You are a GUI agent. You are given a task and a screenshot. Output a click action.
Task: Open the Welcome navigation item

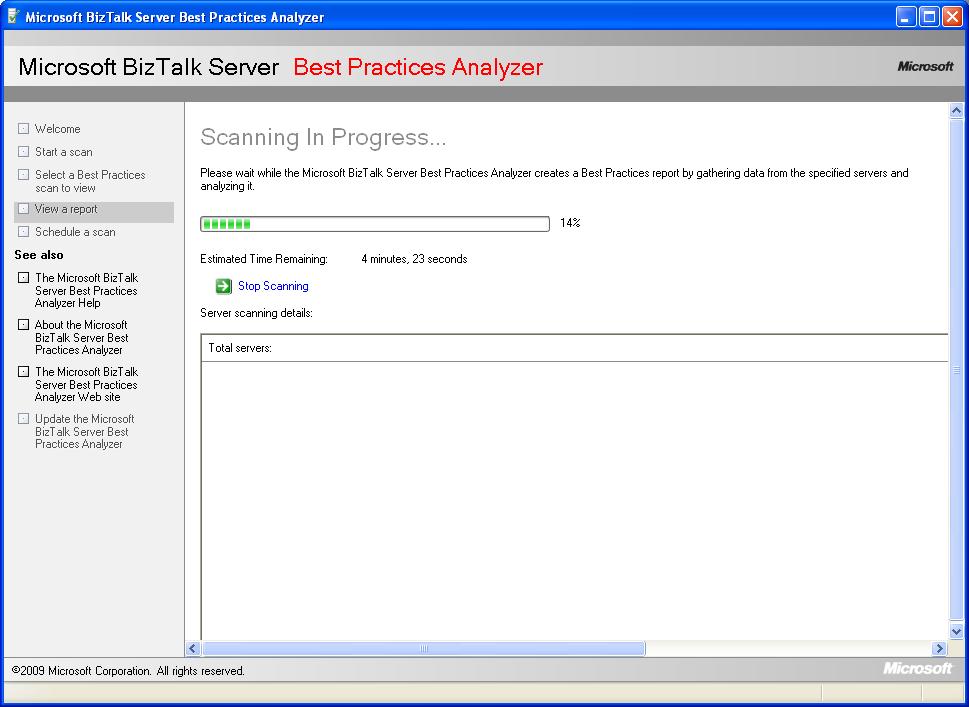(57, 129)
